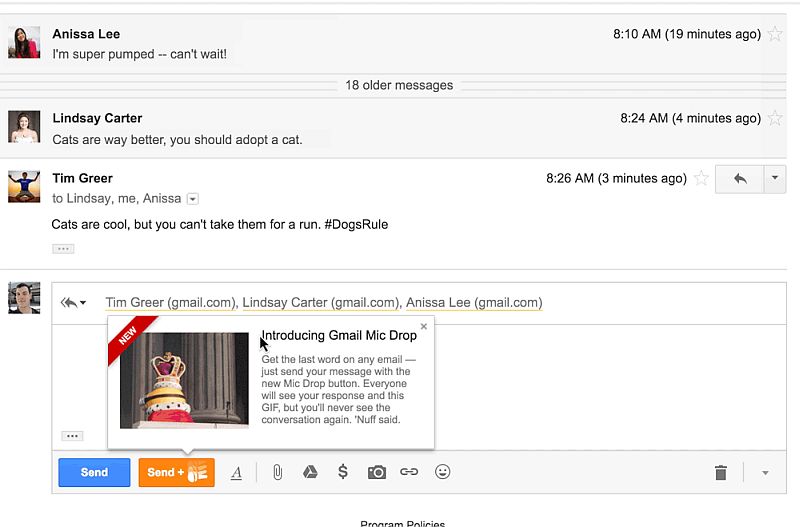The width and height of the screenshot is (800, 527).
Task: Insert files using Google Drive icon
Action: click(310, 472)
